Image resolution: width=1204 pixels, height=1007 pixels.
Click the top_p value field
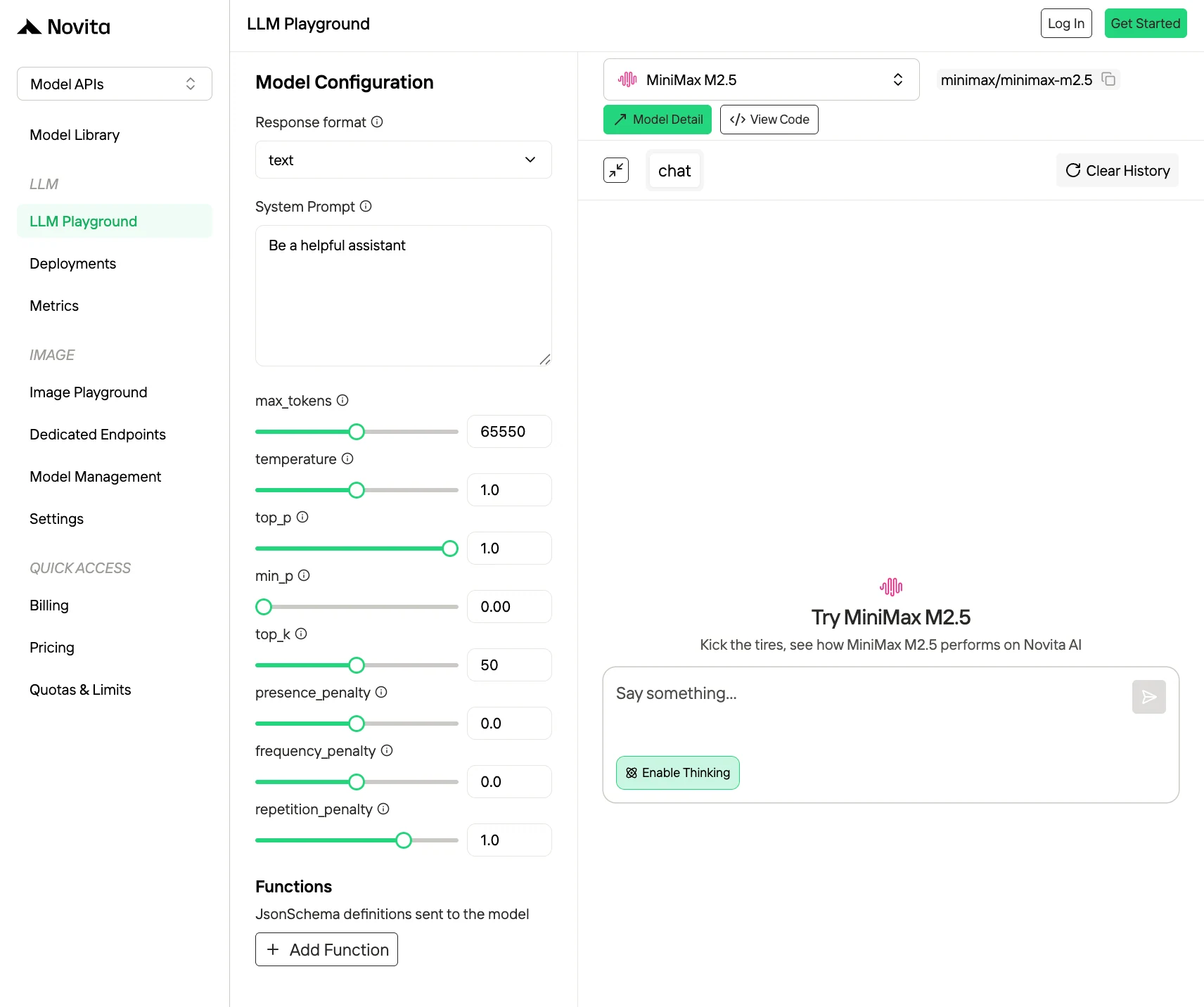[509, 549]
